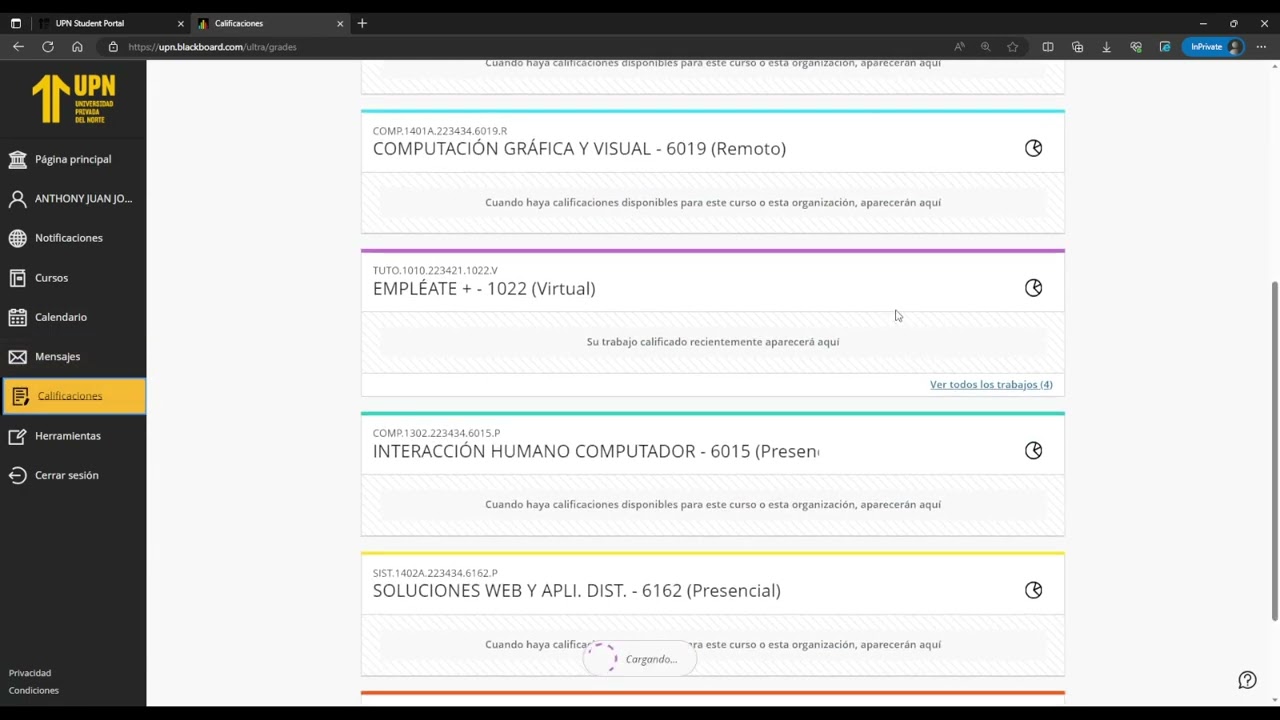Open Página principal from the sidebar

pos(73,159)
